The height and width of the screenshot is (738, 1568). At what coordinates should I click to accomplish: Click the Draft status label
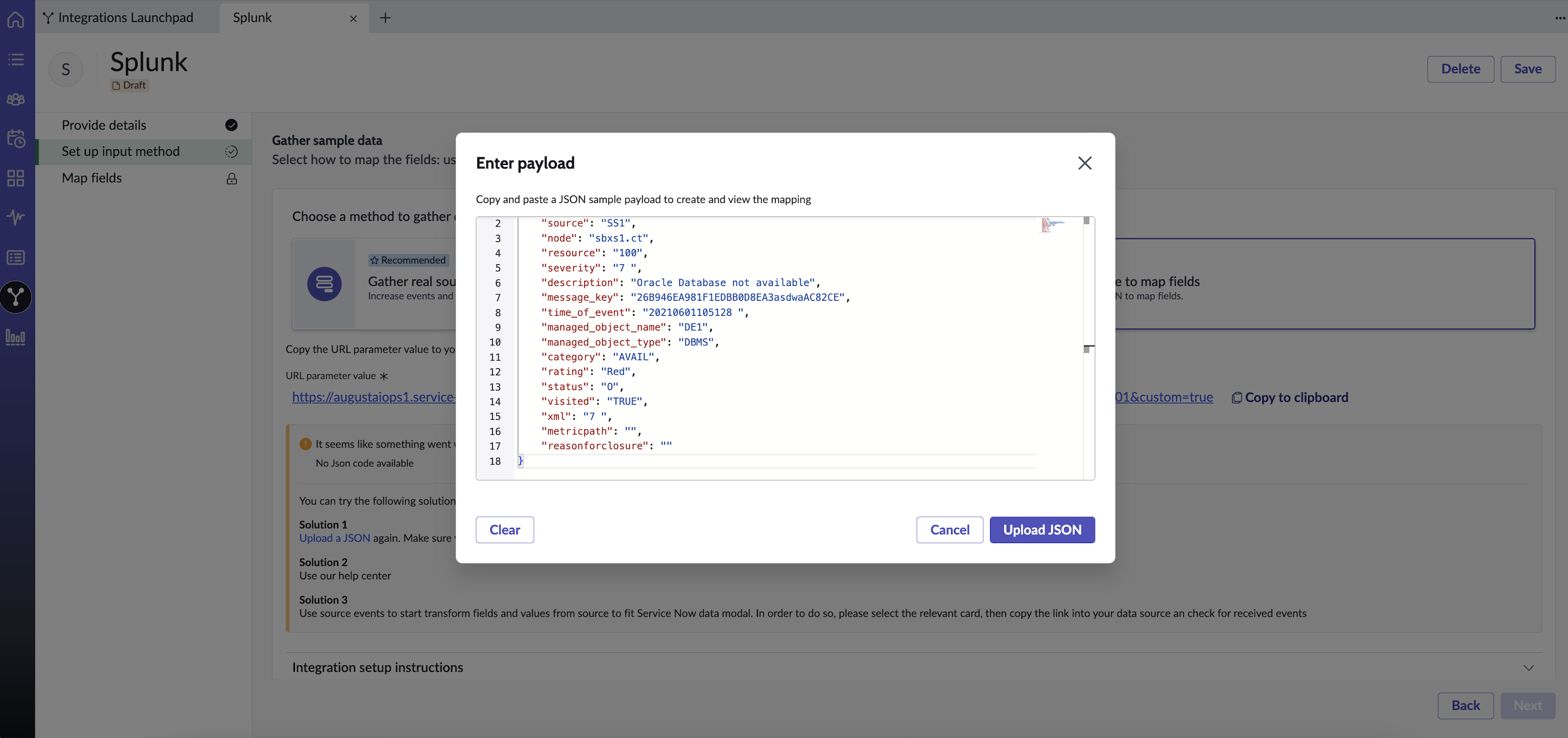coord(129,85)
